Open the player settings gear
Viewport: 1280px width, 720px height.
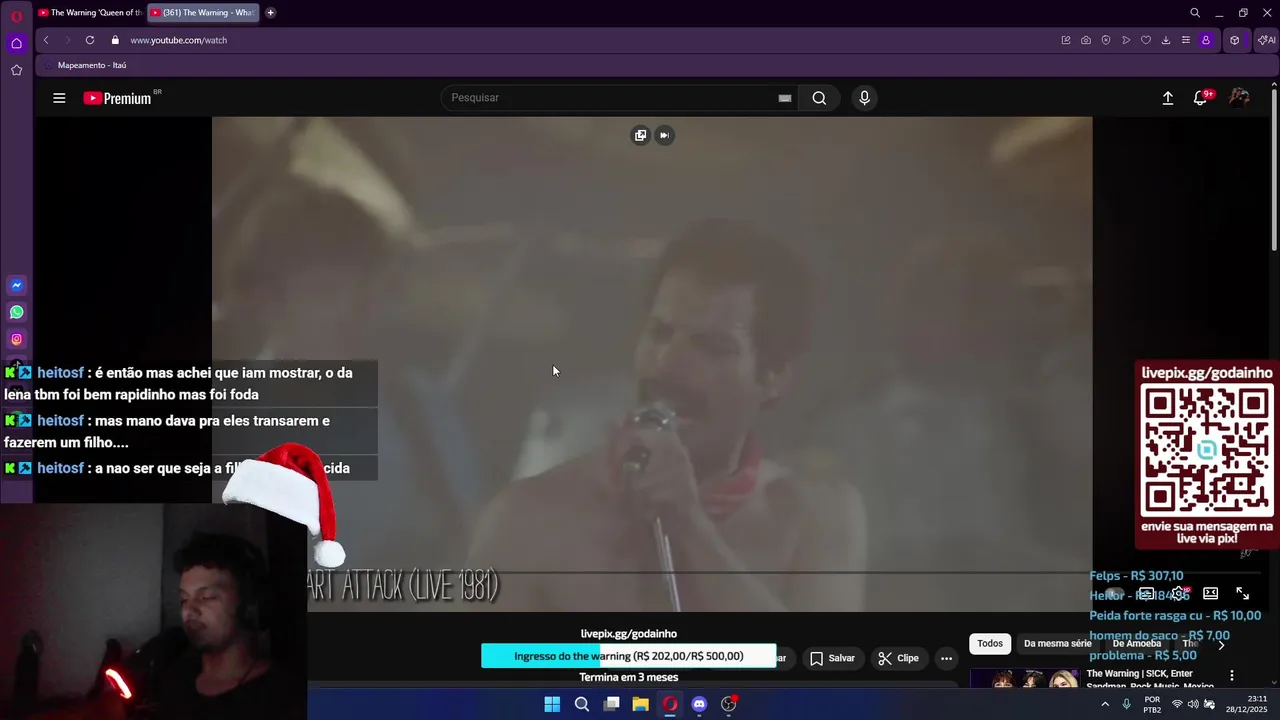[1179, 594]
